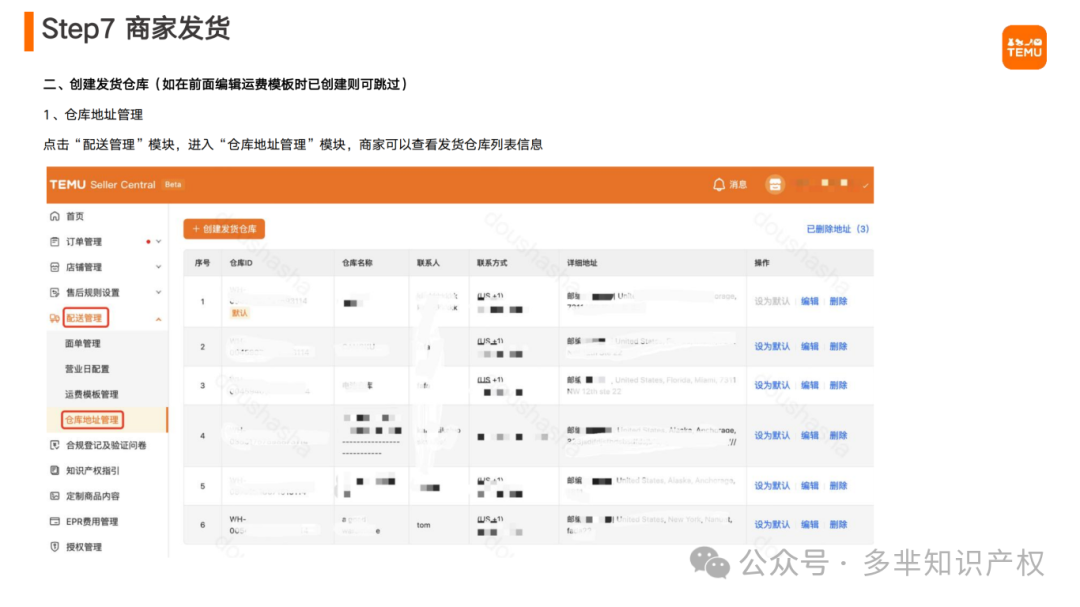Click the 知识产权指引 icon

click(54, 471)
